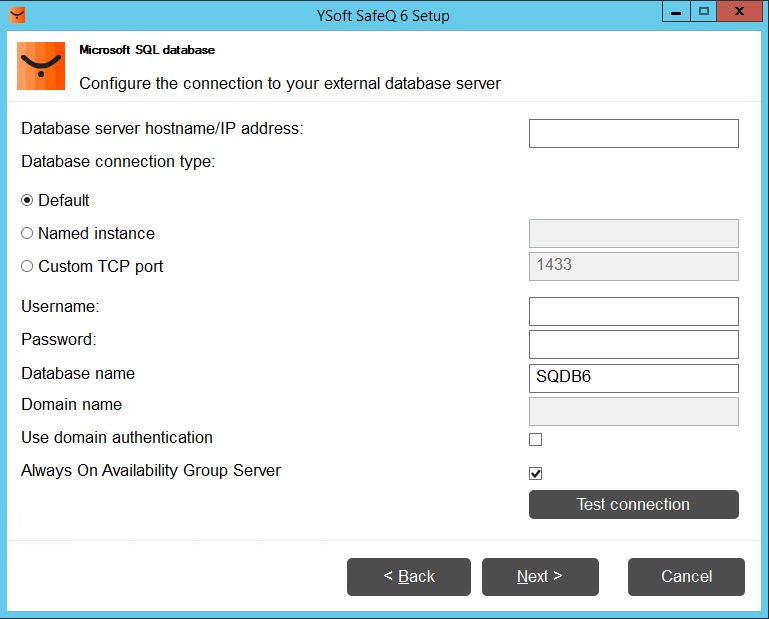Image resolution: width=769 pixels, height=619 pixels.
Task: Click the TCP port field showing 1433
Action: (633, 266)
